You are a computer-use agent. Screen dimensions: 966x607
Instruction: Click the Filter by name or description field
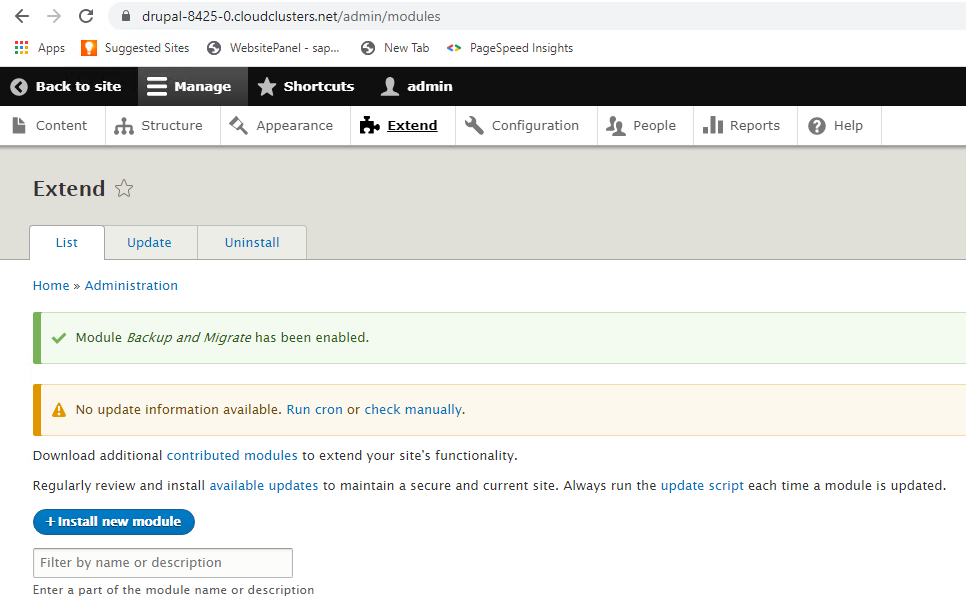pyautogui.click(x=162, y=563)
